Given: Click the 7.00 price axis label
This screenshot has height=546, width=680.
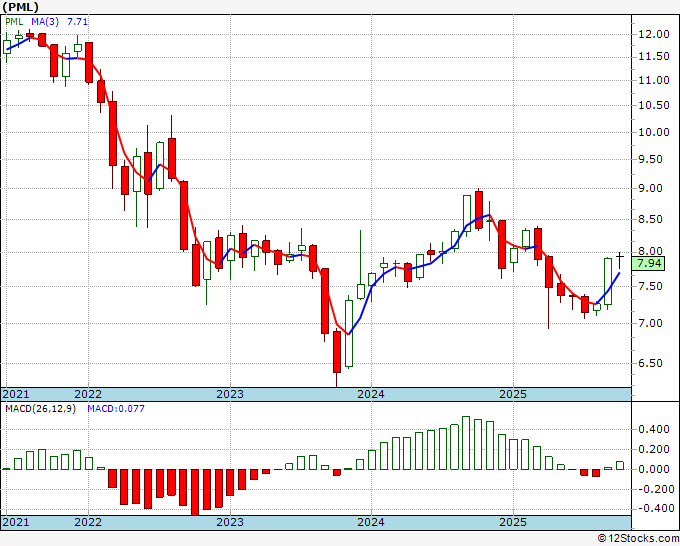Looking at the screenshot, I should click(x=651, y=323).
